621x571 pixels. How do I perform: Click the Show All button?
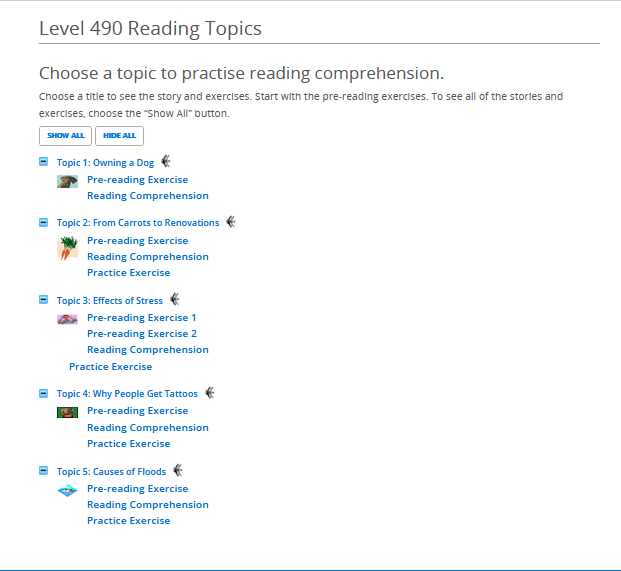65,136
